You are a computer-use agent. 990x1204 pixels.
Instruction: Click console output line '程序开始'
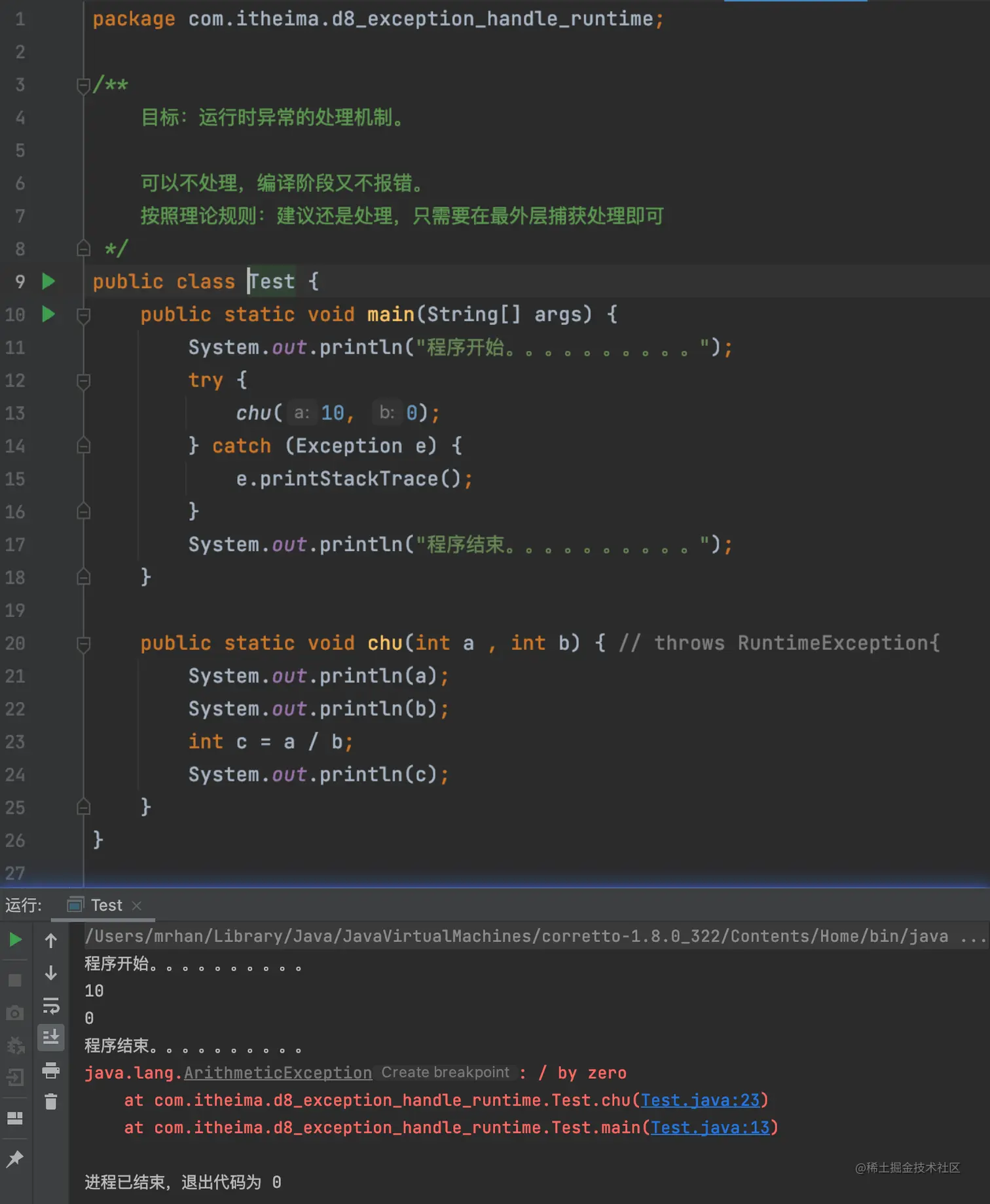[x=193, y=964]
